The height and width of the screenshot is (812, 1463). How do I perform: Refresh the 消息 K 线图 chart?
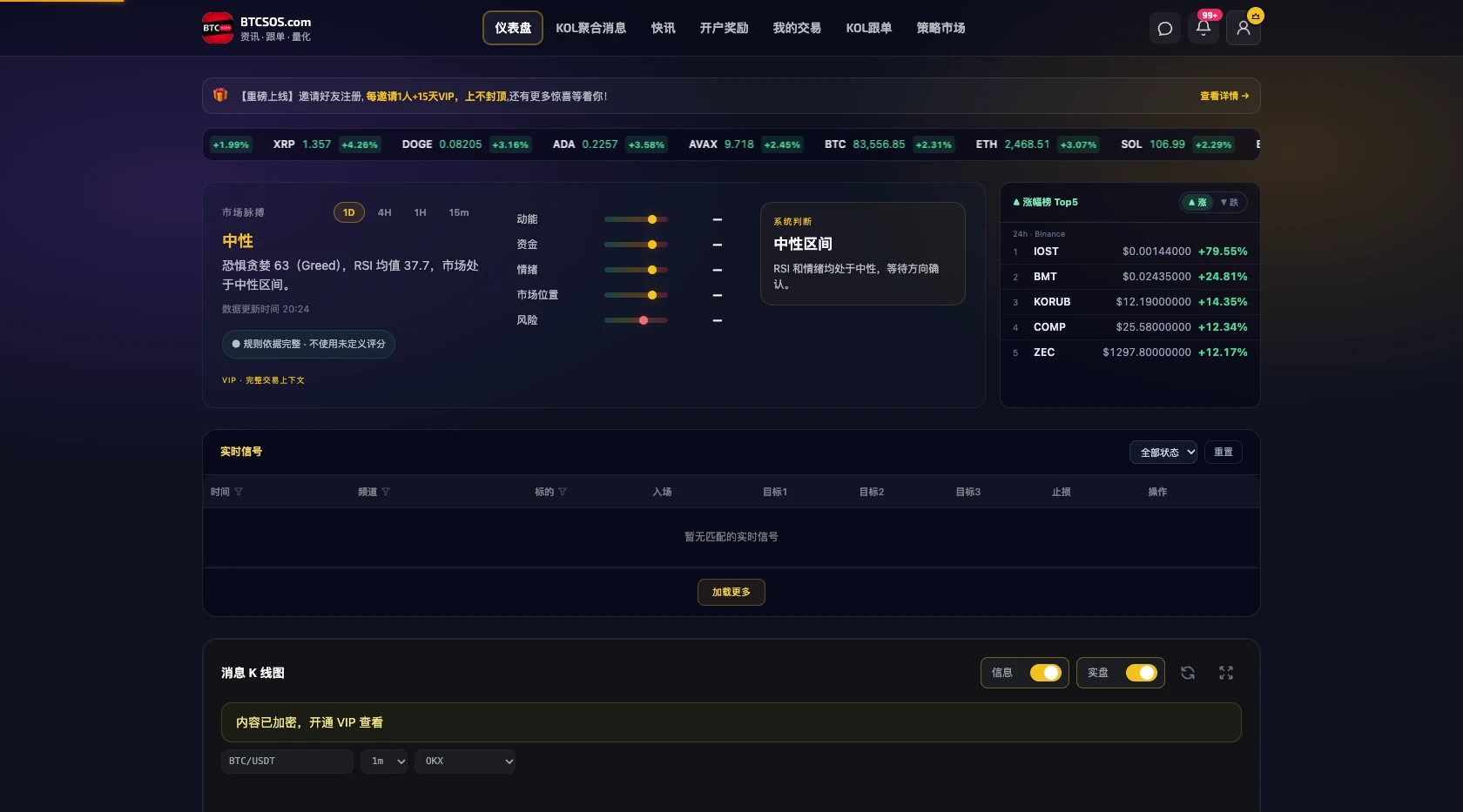(x=1188, y=673)
